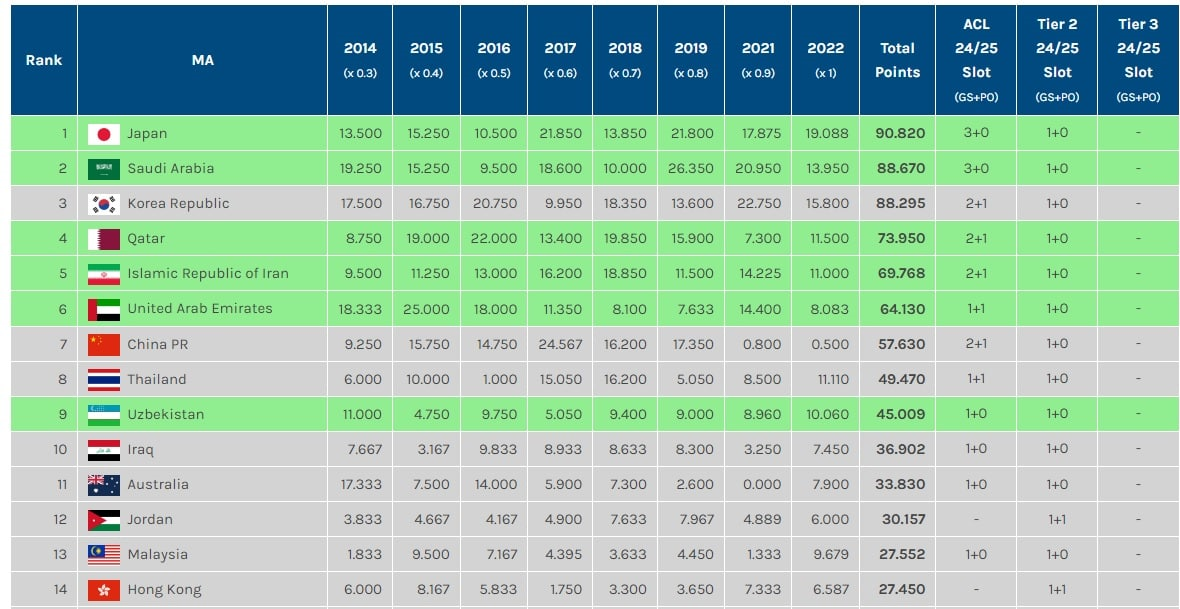The height and width of the screenshot is (609, 1180).
Task: Click Qatar's total points 73.950
Action: click(x=901, y=239)
